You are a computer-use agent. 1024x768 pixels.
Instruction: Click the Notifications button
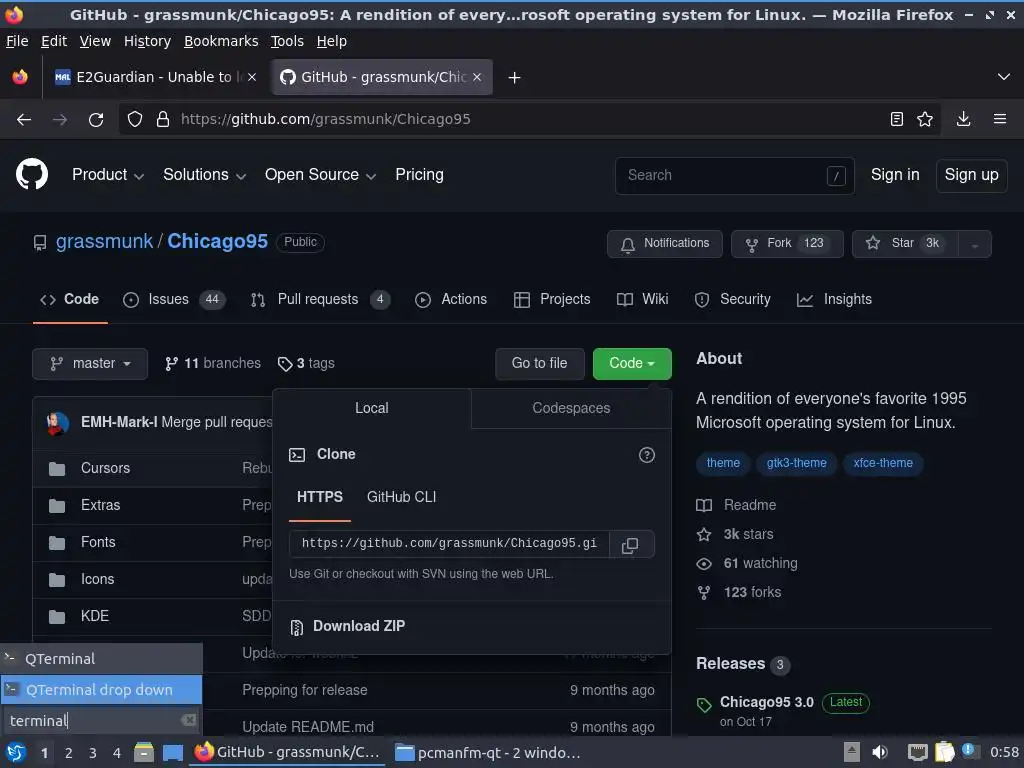[665, 244]
